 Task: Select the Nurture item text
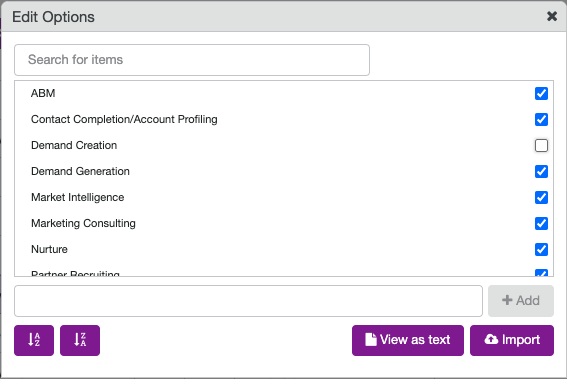[x=50, y=250]
